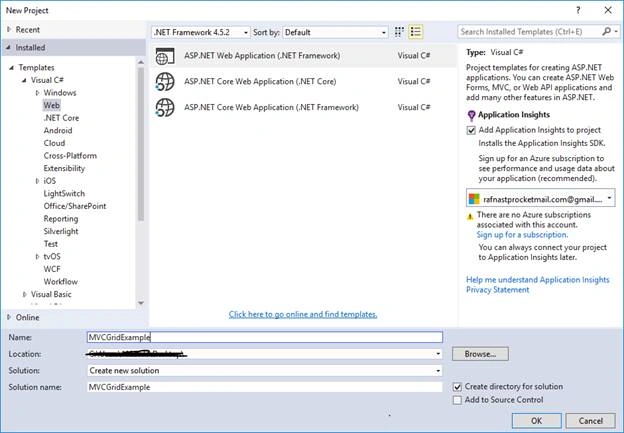Expand the Online section
624x433 pixels.
(x=9, y=317)
